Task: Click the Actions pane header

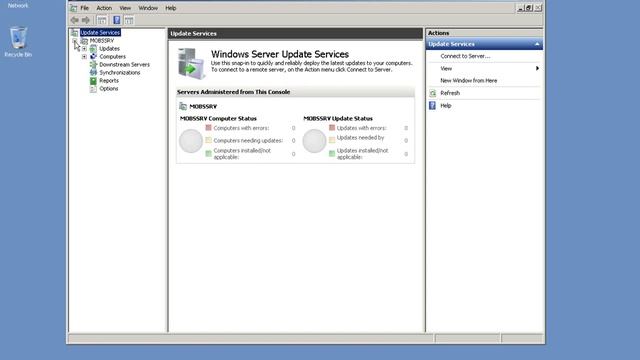Action: [x=484, y=33]
